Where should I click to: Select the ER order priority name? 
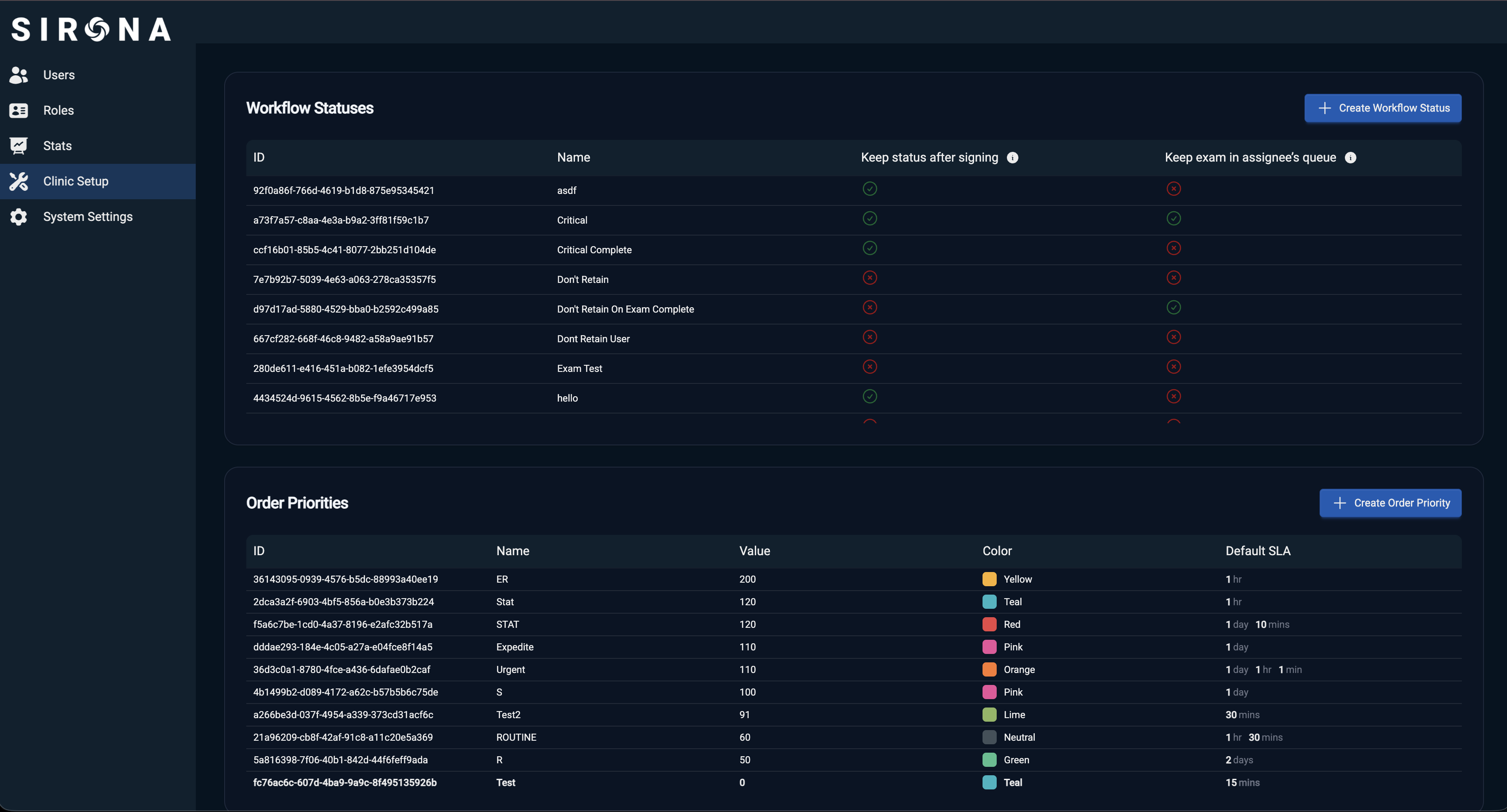pos(502,579)
